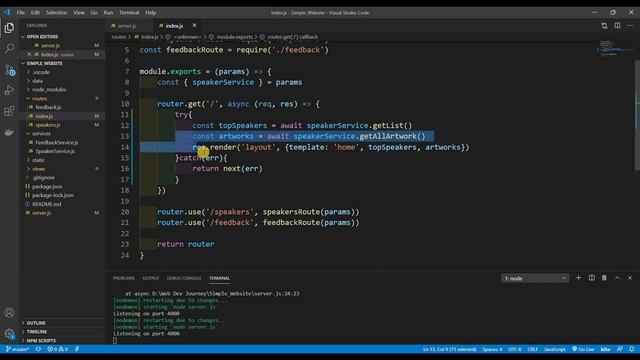The width and height of the screenshot is (640, 360).
Task: Close index.js in Open Editors list
Action: 29,54
